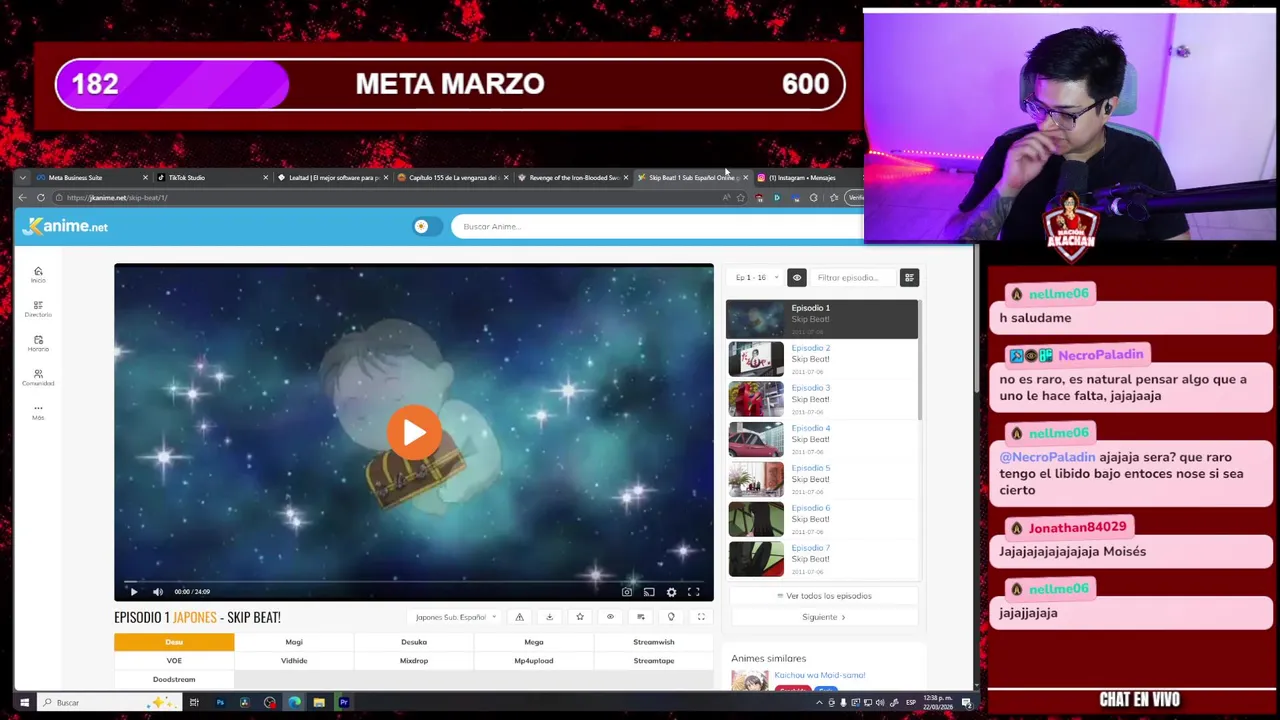Select the Mp4upload server tab
1280x720 pixels.
coord(534,661)
